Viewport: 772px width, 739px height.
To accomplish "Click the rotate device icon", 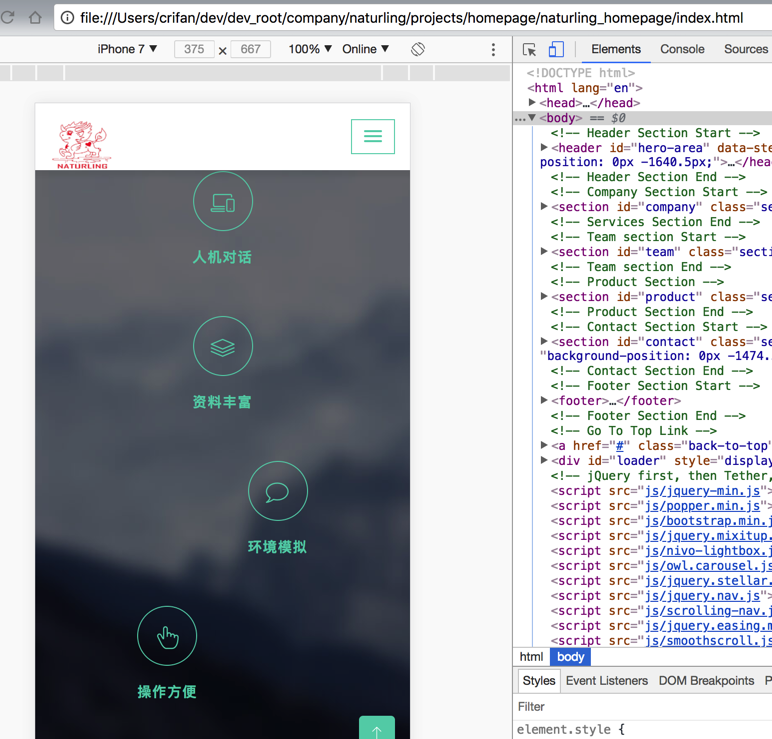I will click(418, 49).
